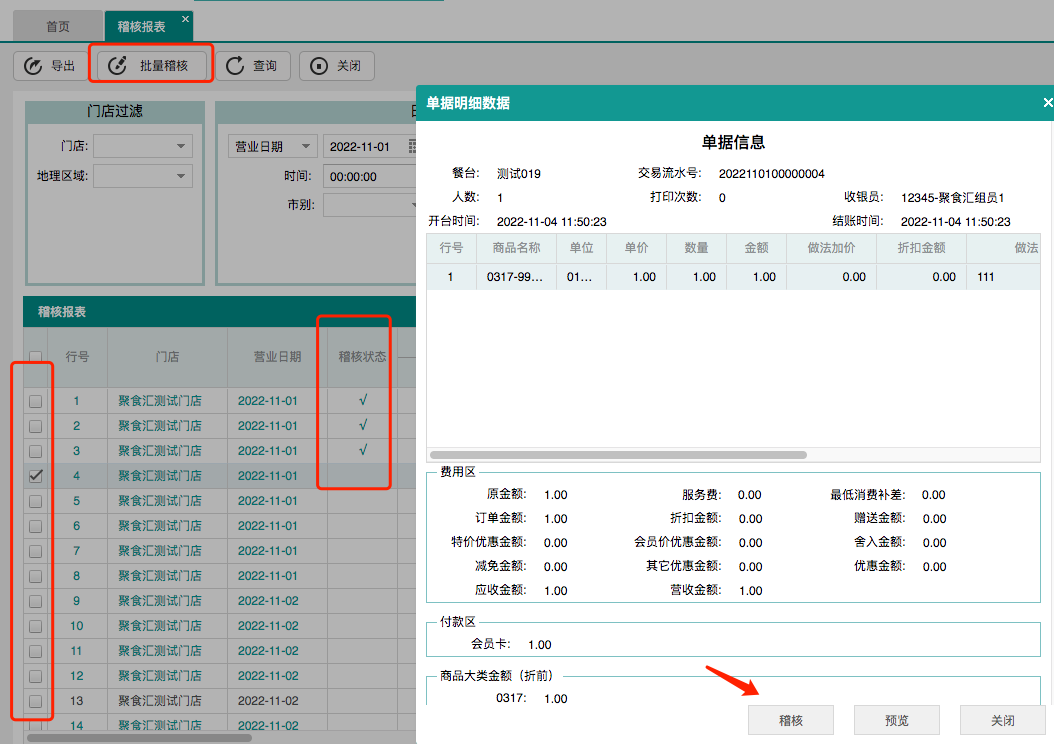Click the 稽核状态 column header
This screenshot has width=1054, height=744.
(362, 357)
